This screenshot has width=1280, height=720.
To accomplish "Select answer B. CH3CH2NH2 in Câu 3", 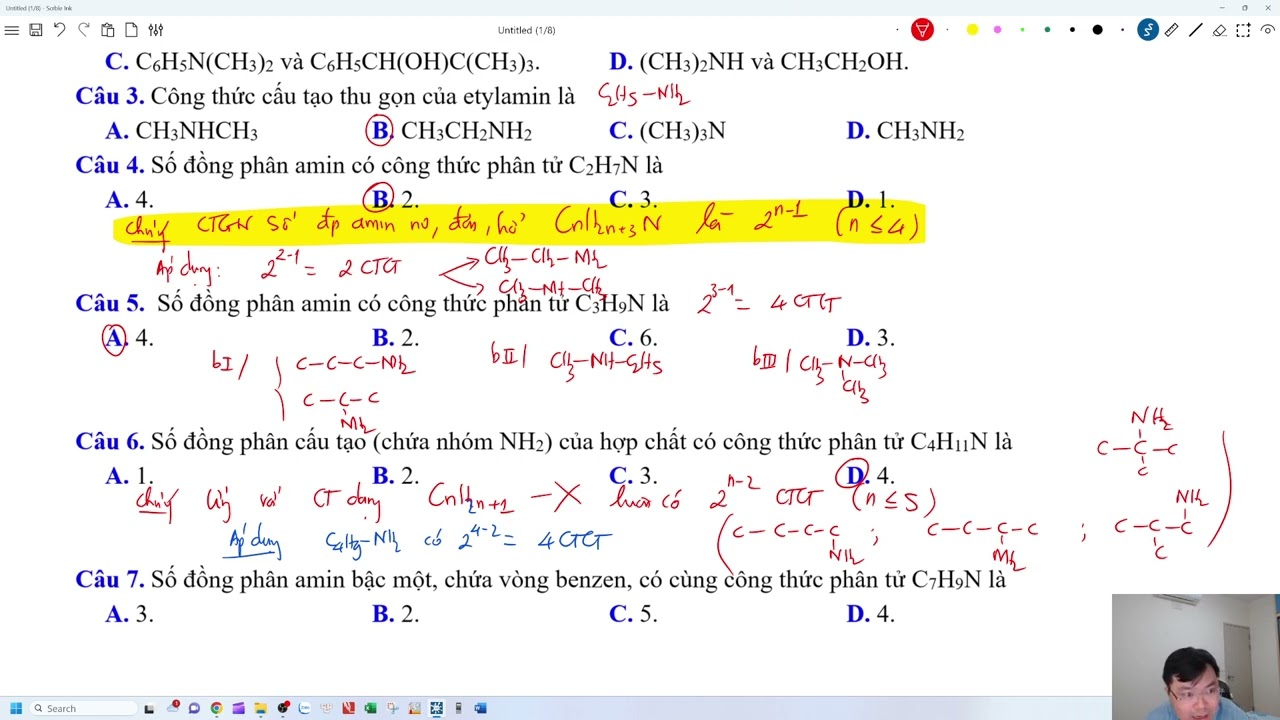I will click(x=450, y=131).
